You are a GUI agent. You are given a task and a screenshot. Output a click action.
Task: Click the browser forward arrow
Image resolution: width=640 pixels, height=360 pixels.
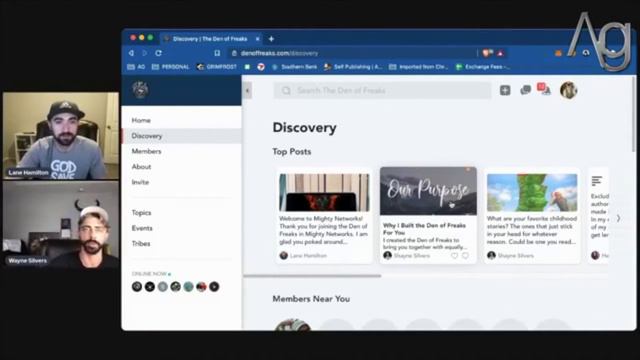(x=144, y=53)
